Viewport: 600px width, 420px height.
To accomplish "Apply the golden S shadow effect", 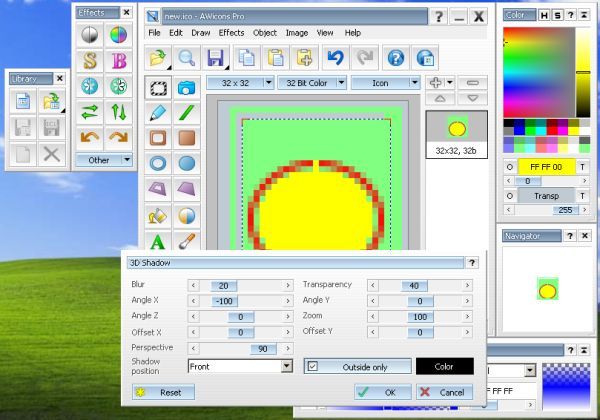I will coord(90,60).
